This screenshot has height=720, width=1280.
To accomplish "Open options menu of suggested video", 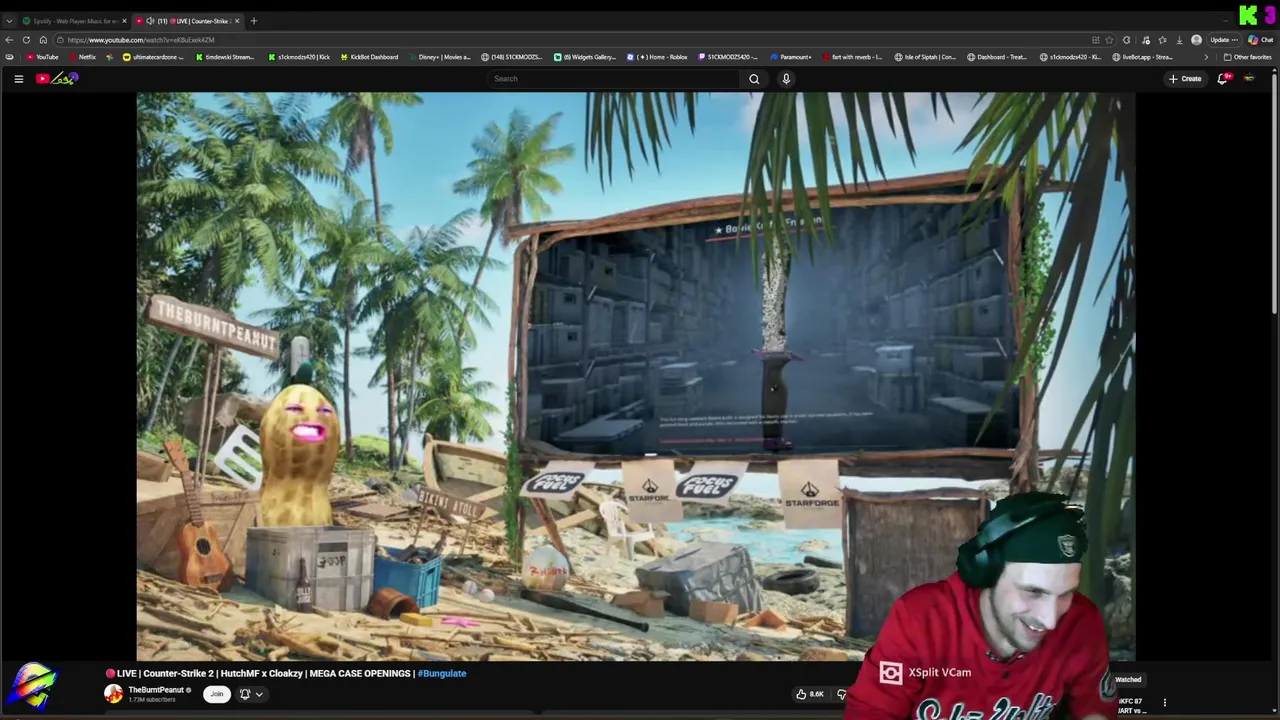I will click(1164, 703).
